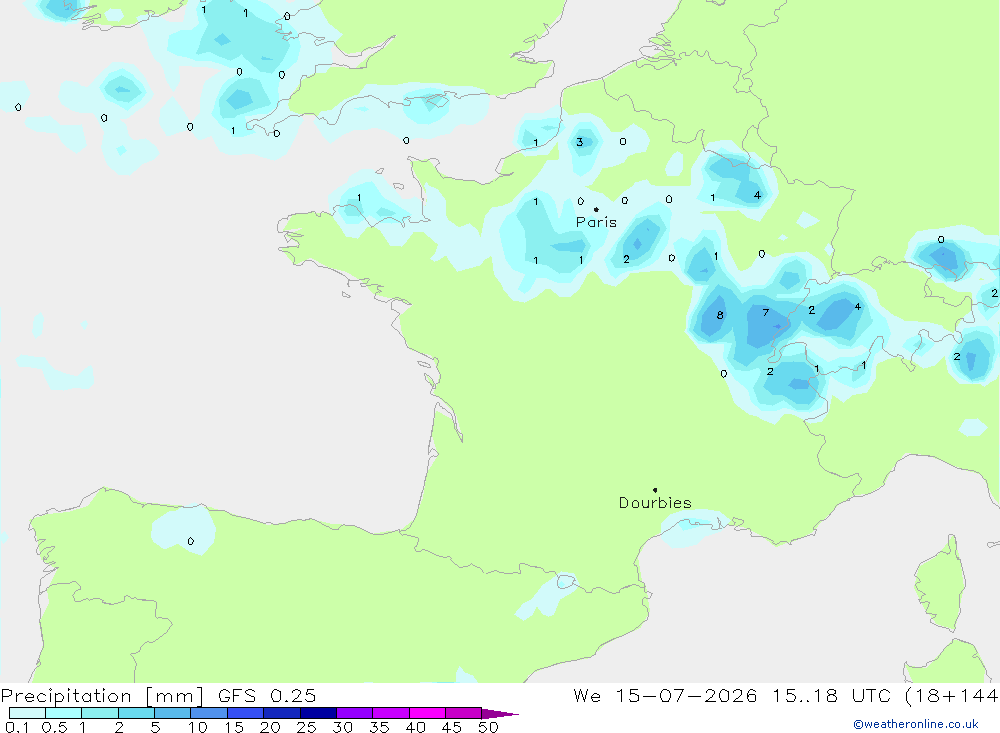This screenshot has height=733, width=1000.
Task: Pick the 20–25 mm legend color swatch
Action: pos(282,713)
